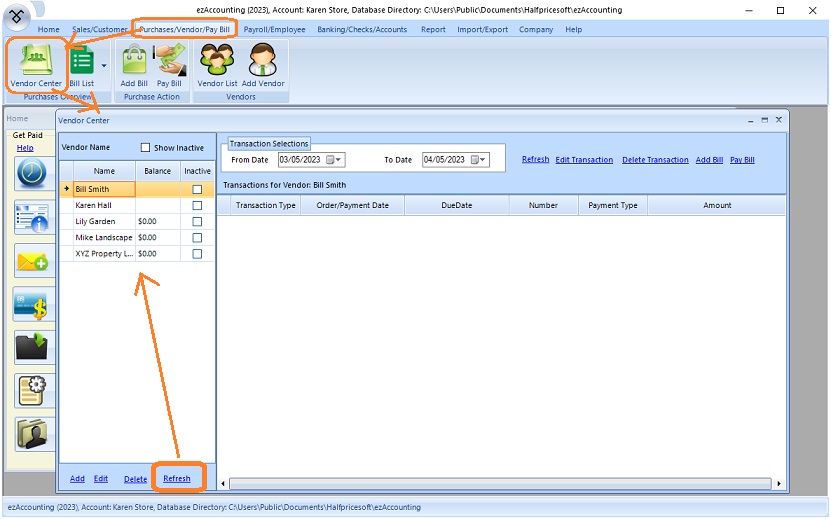The height and width of the screenshot is (519, 831).
Task: Open the From Date calendar dropdown
Action: (x=335, y=160)
